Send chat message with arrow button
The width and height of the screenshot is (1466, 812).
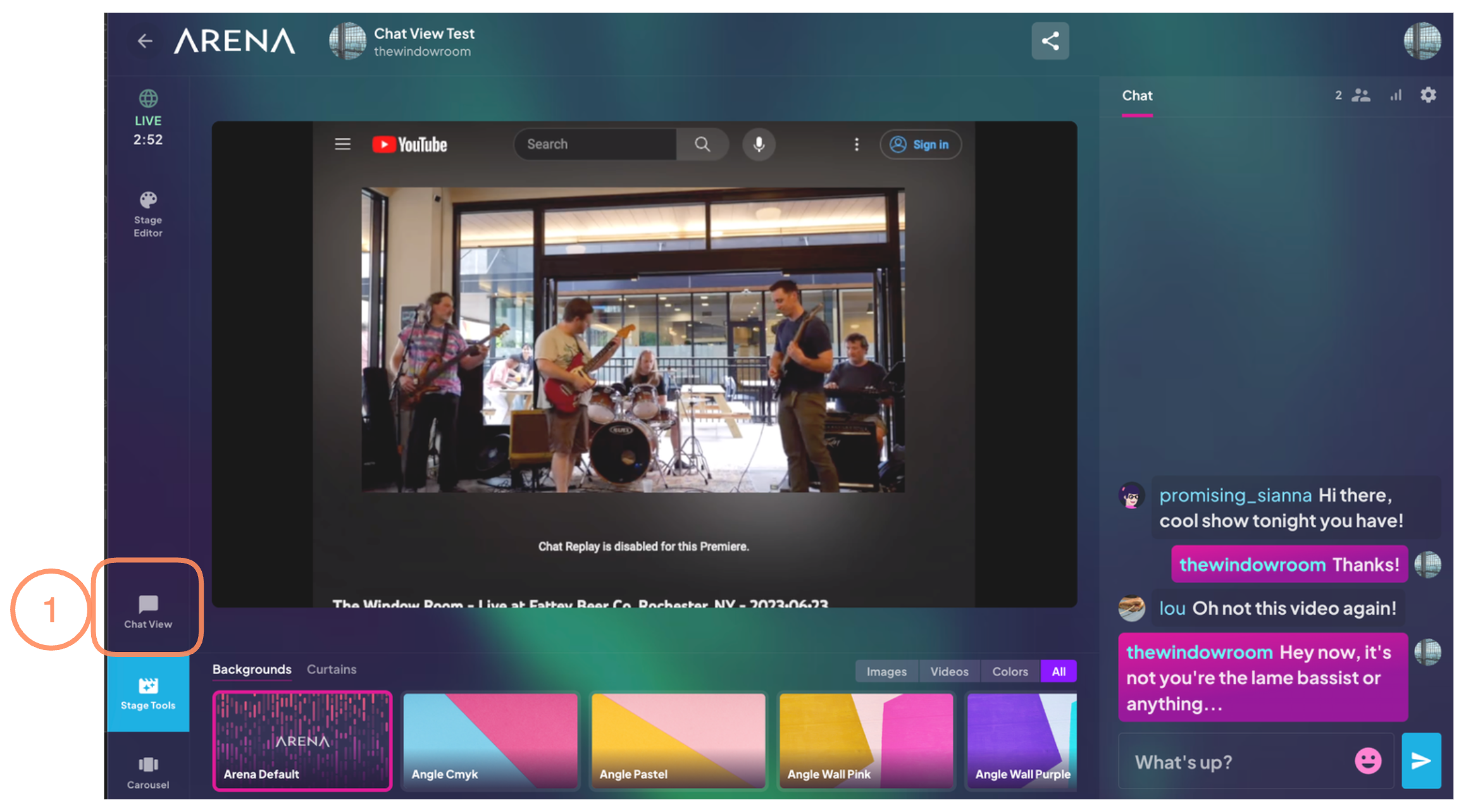pos(1420,761)
